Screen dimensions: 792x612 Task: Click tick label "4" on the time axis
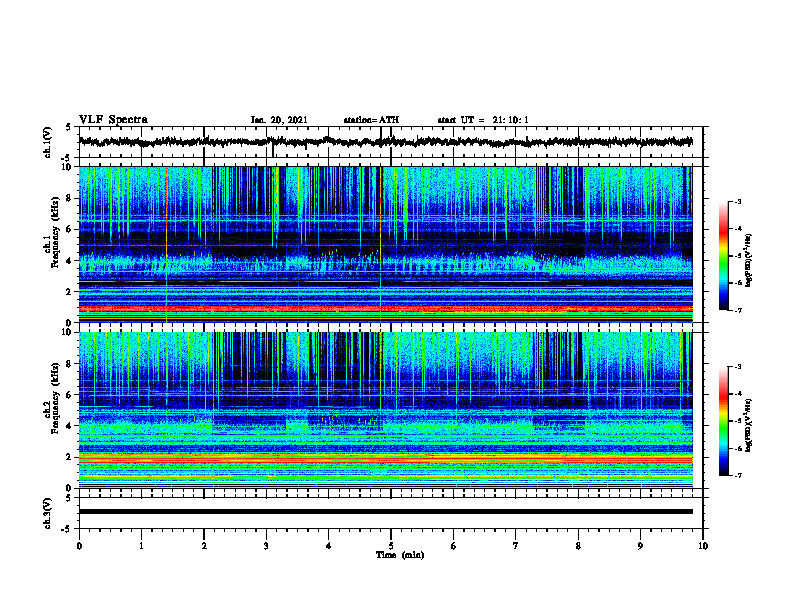(x=329, y=546)
